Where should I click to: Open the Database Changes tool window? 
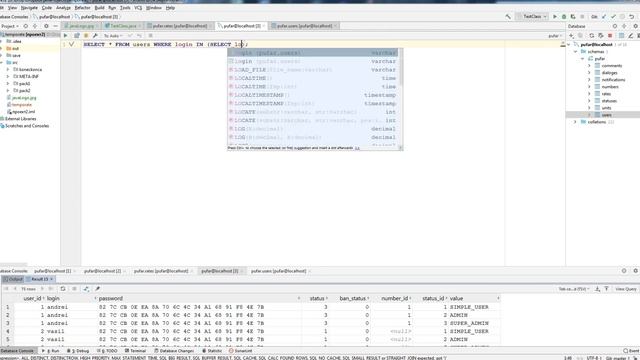174,351
